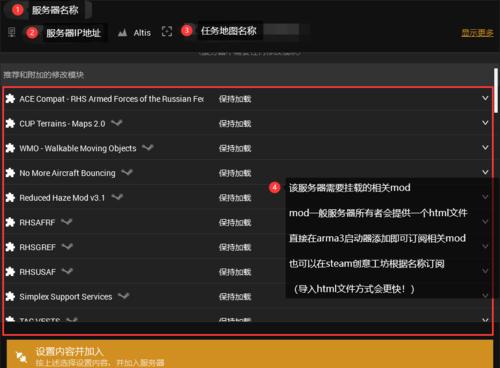This screenshot has height=368, width=500.
Task: Click the terrain map icon beside Altis
Action: [x=123, y=32]
